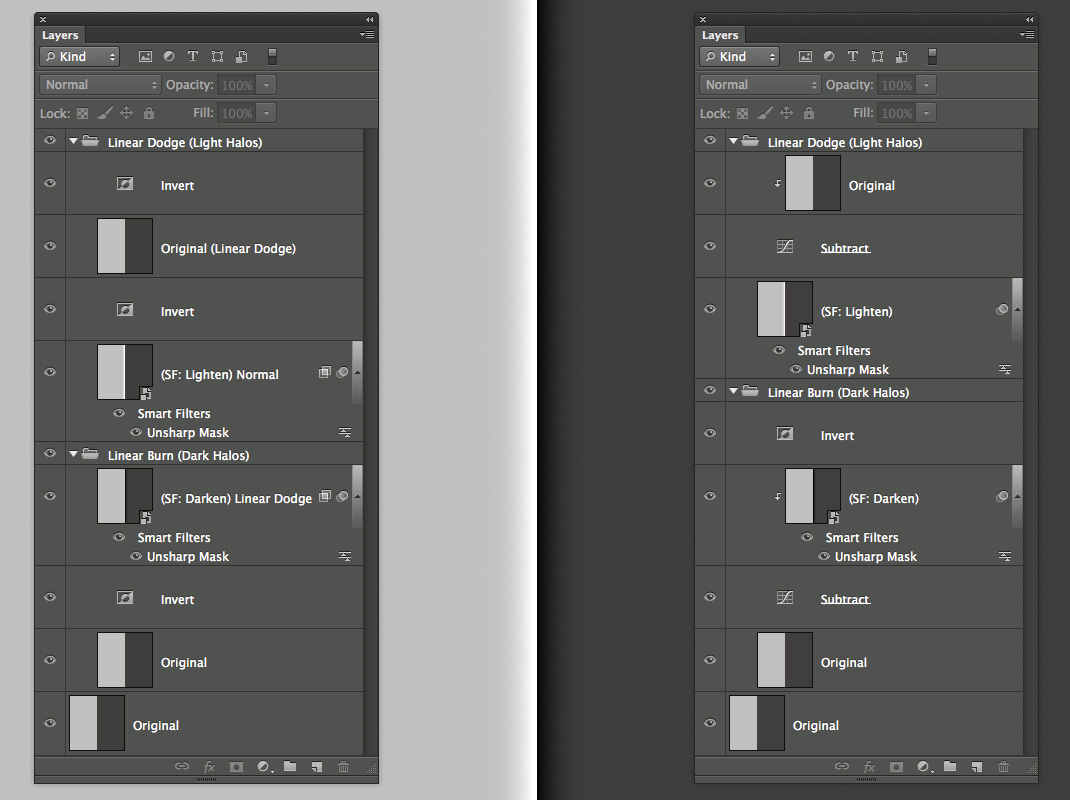Filter adjustment layers in right Layers panel
The image size is (1070, 800).
tap(828, 57)
